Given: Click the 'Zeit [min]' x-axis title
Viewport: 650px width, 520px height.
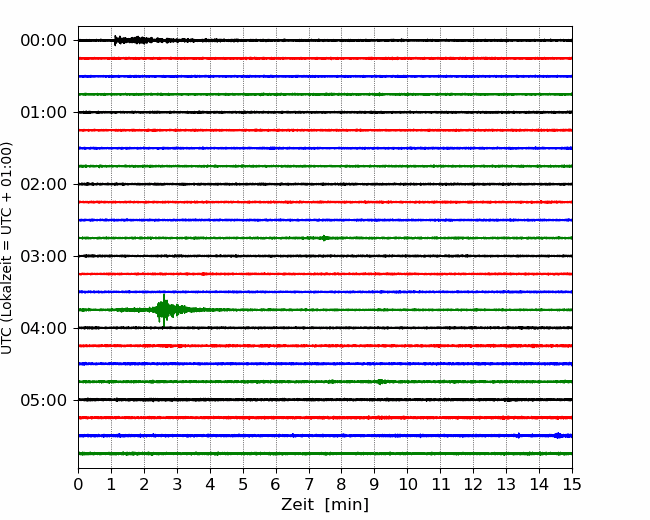Looking at the screenshot, I should point(325,505).
